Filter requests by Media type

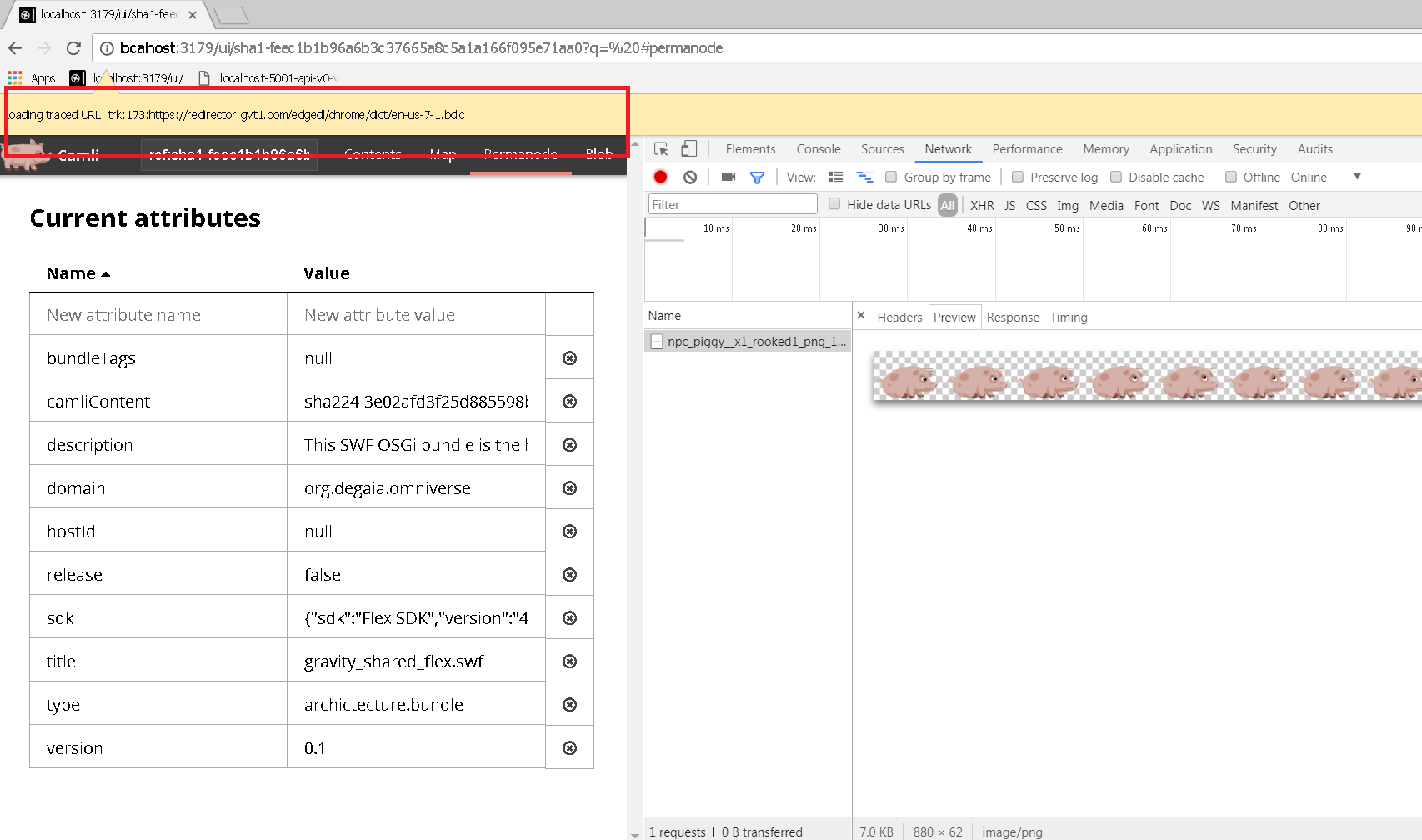tap(1106, 205)
